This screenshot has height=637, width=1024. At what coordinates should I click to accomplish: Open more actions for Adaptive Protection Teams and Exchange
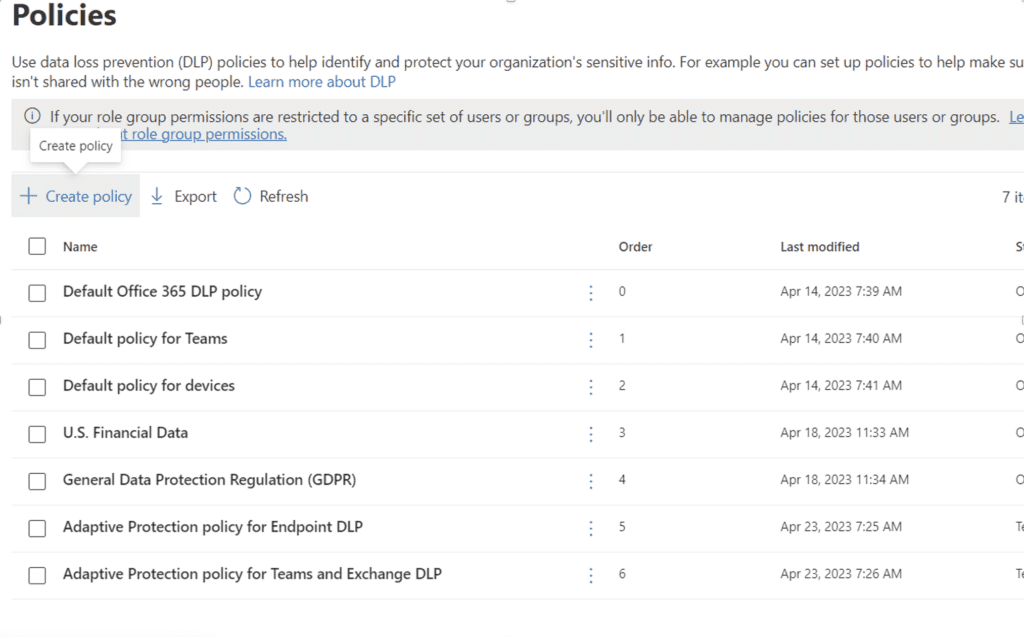pos(591,575)
